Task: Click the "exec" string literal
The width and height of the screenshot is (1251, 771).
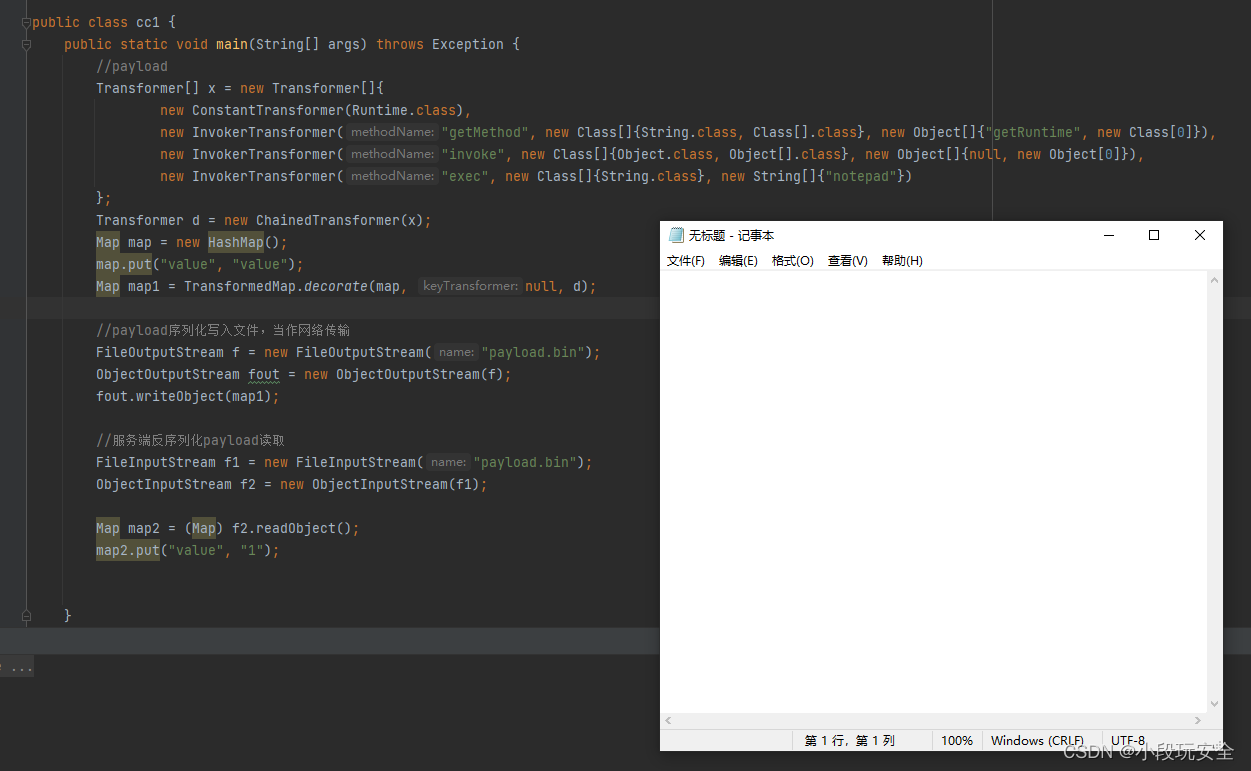Action: pyautogui.click(x=464, y=176)
